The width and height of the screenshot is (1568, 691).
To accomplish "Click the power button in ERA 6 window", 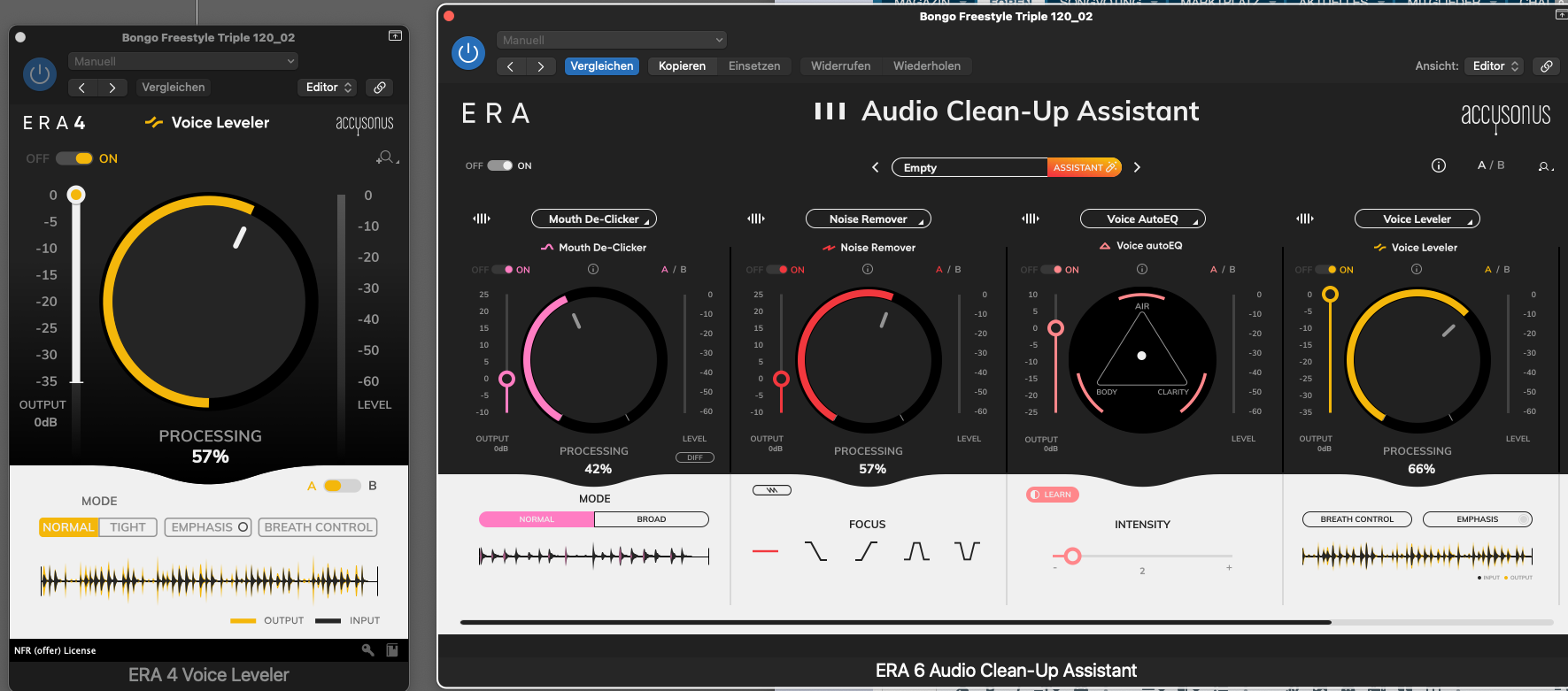I will 468,53.
